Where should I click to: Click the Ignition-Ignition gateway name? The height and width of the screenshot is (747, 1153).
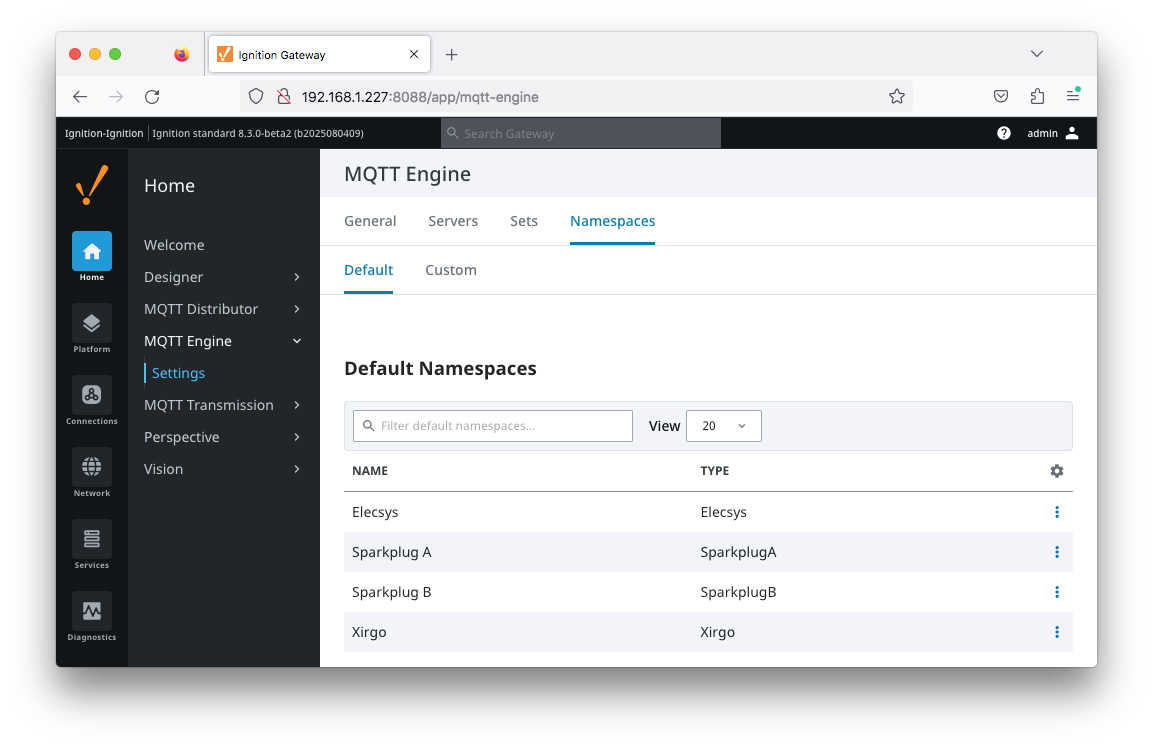[x=104, y=134]
